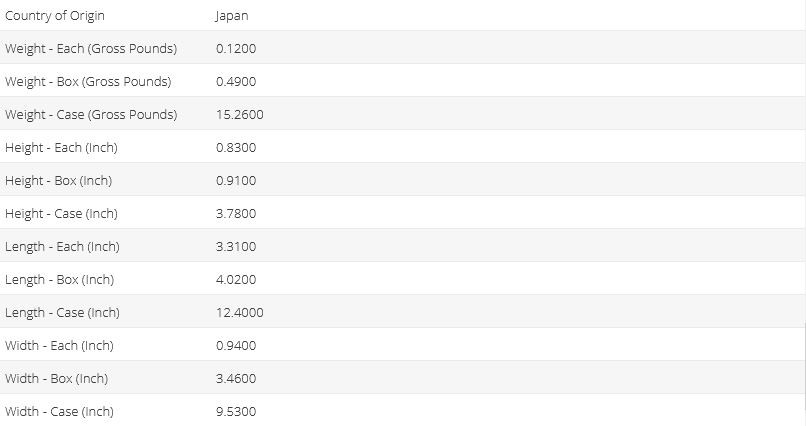
Task: Select the Japan value text
Action: (x=232, y=16)
